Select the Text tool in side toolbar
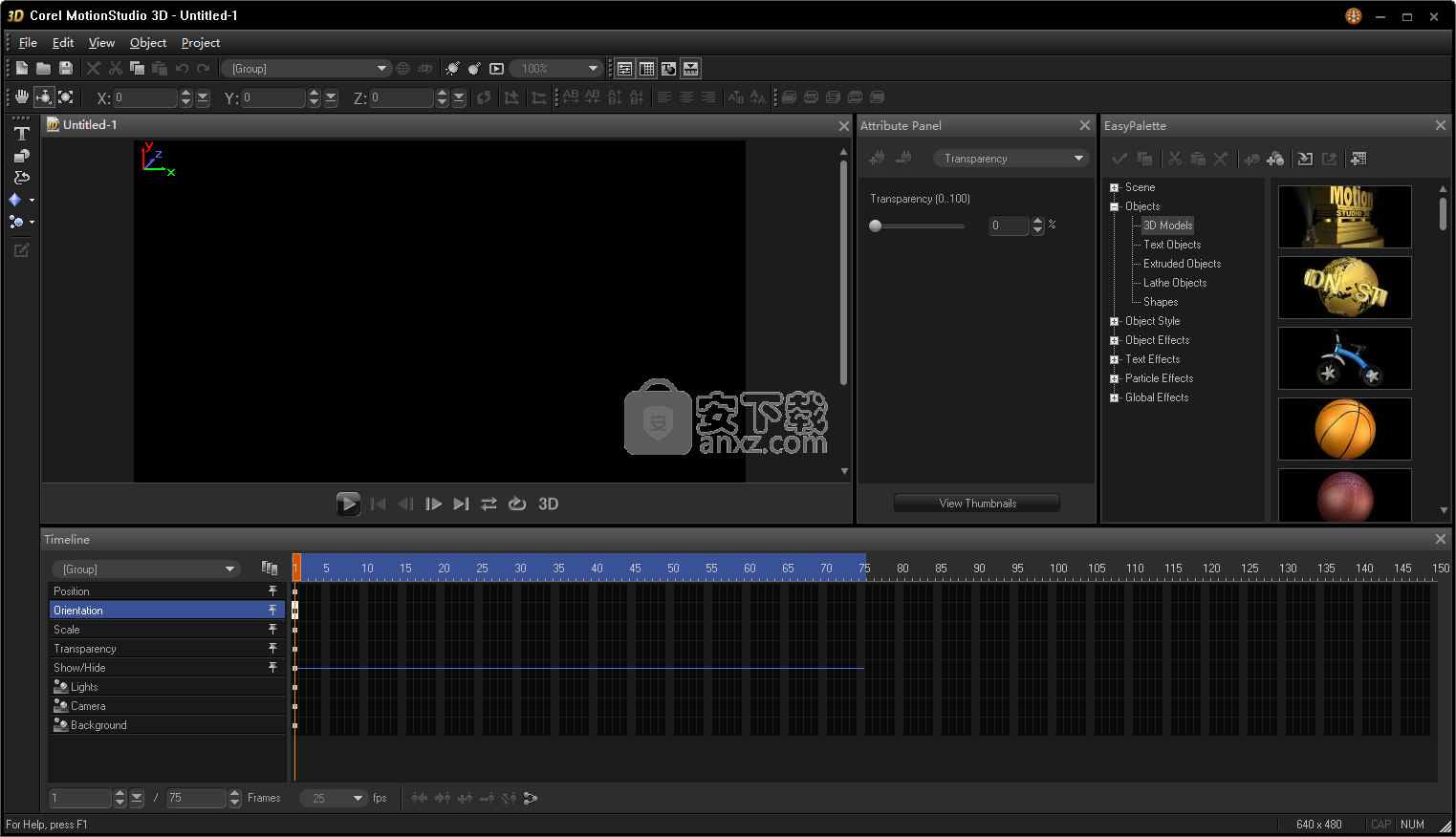The height and width of the screenshot is (837, 1456). (x=21, y=134)
